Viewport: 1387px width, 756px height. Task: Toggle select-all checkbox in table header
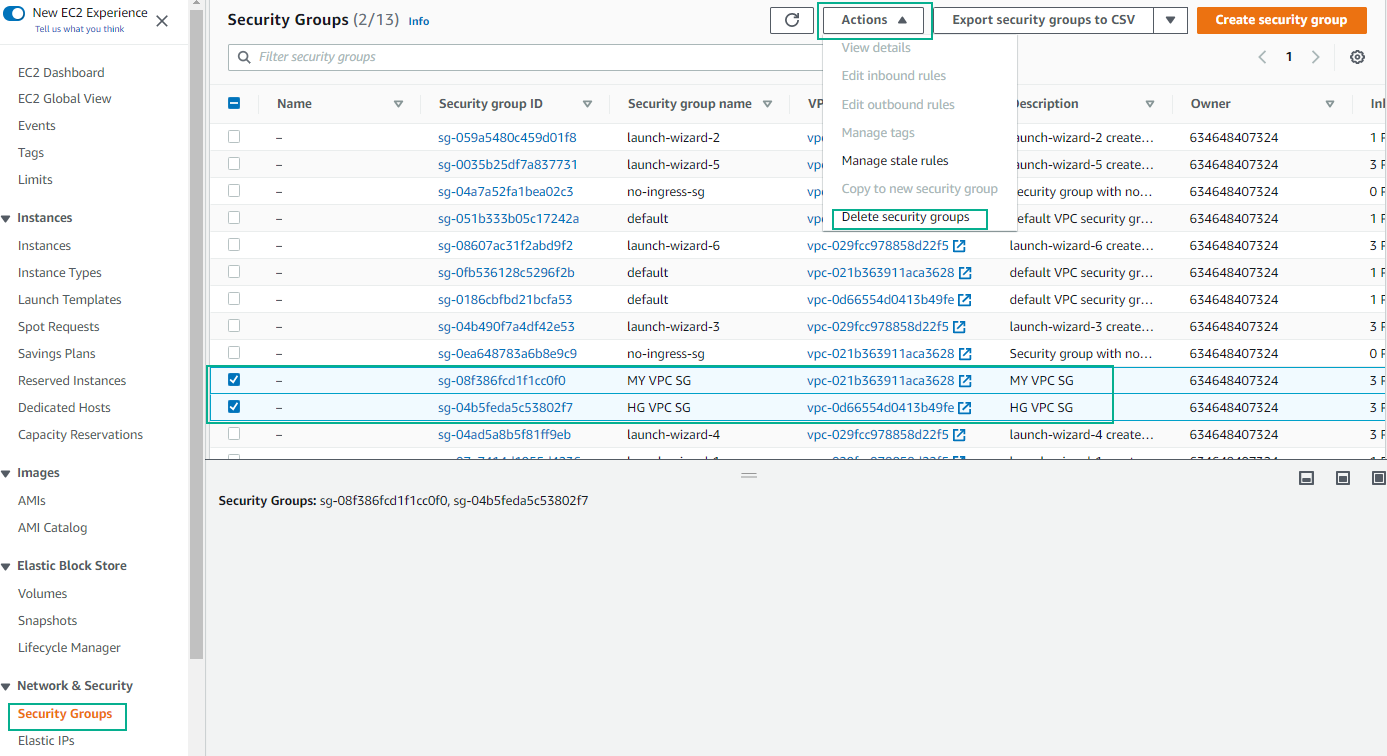pos(234,103)
